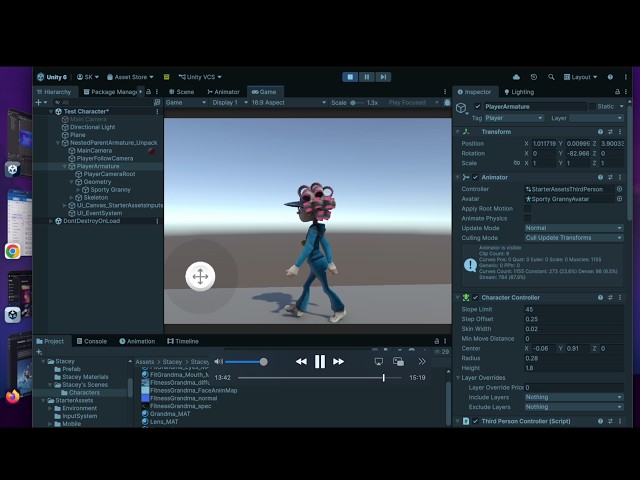
Task: Open the undo history icon
Action: (x=533, y=77)
